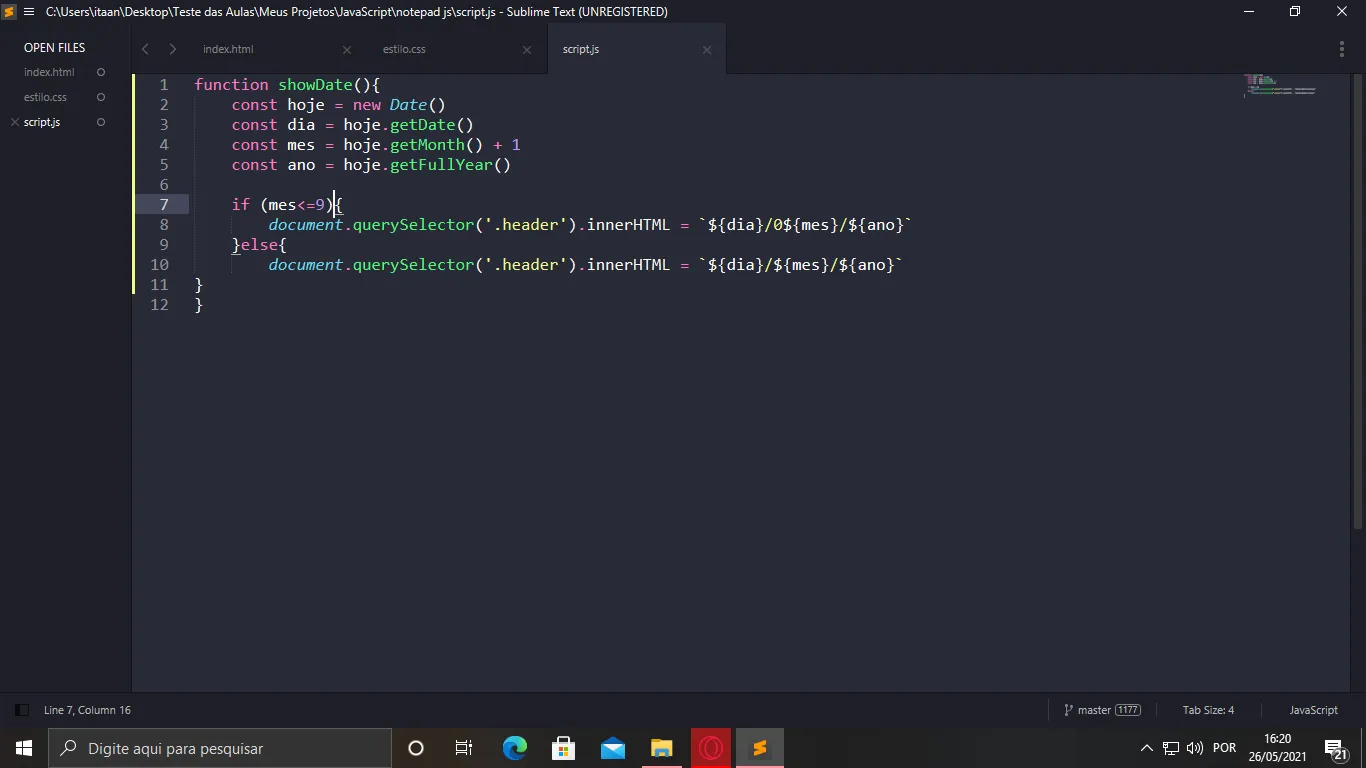Open Microsoft Edge from the taskbar
The image size is (1366, 768).
pos(515,748)
